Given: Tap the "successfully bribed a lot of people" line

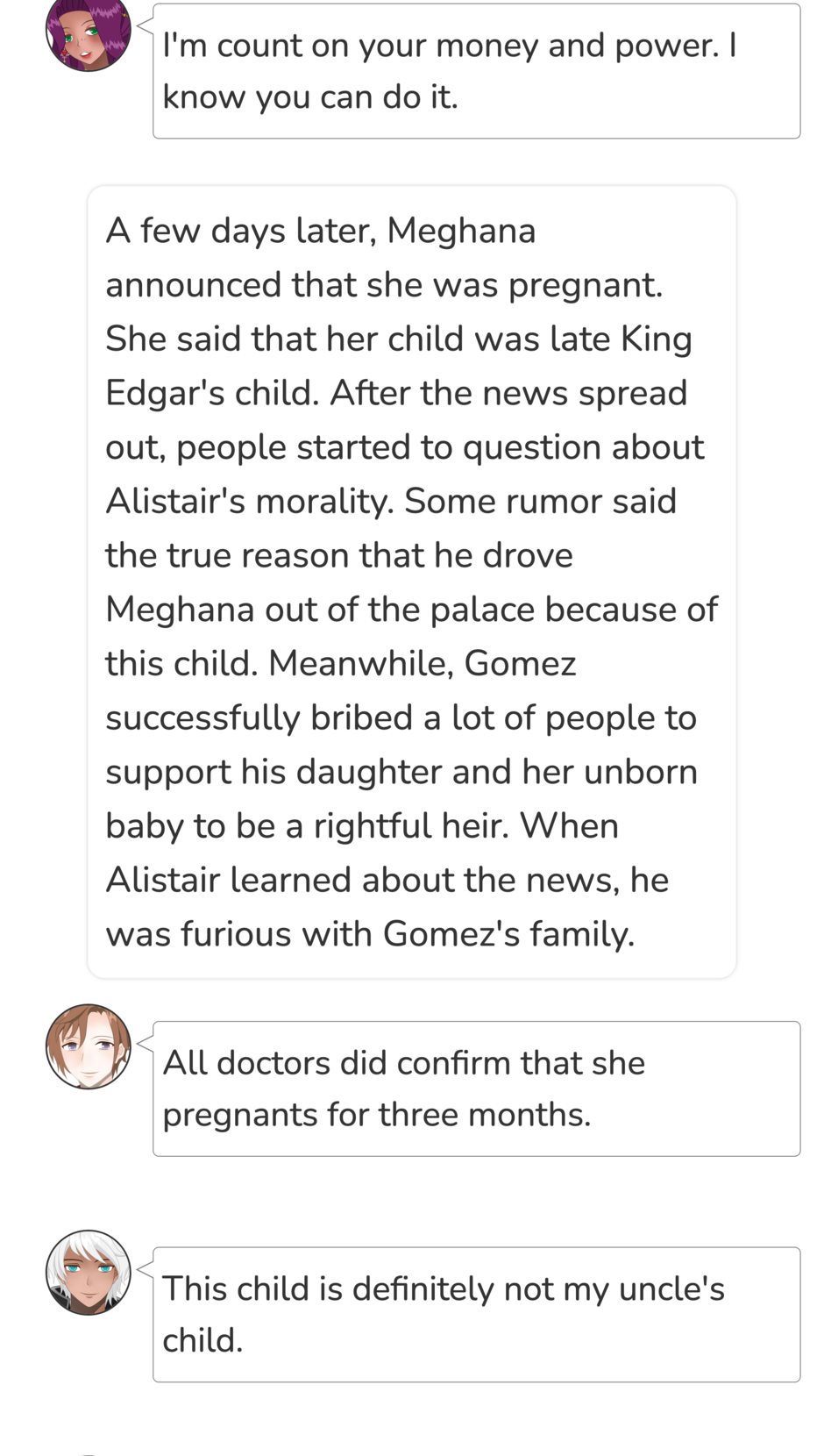Looking at the screenshot, I should click(x=401, y=718).
